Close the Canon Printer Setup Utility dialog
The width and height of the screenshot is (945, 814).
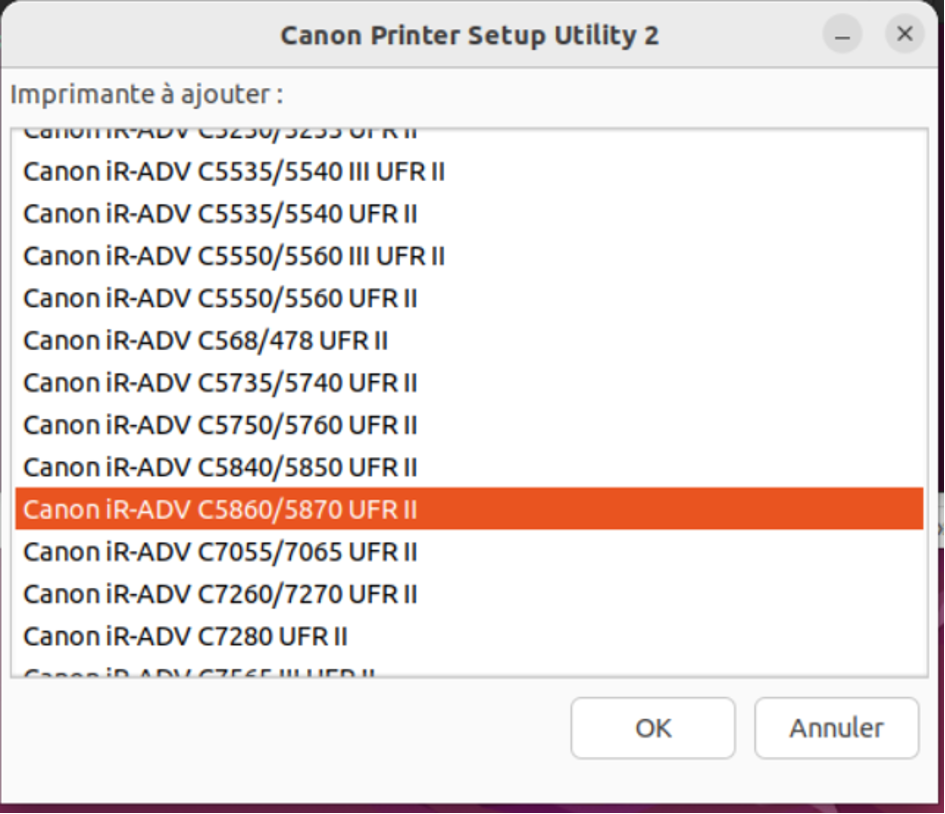pyautogui.click(x=905, y=35)
